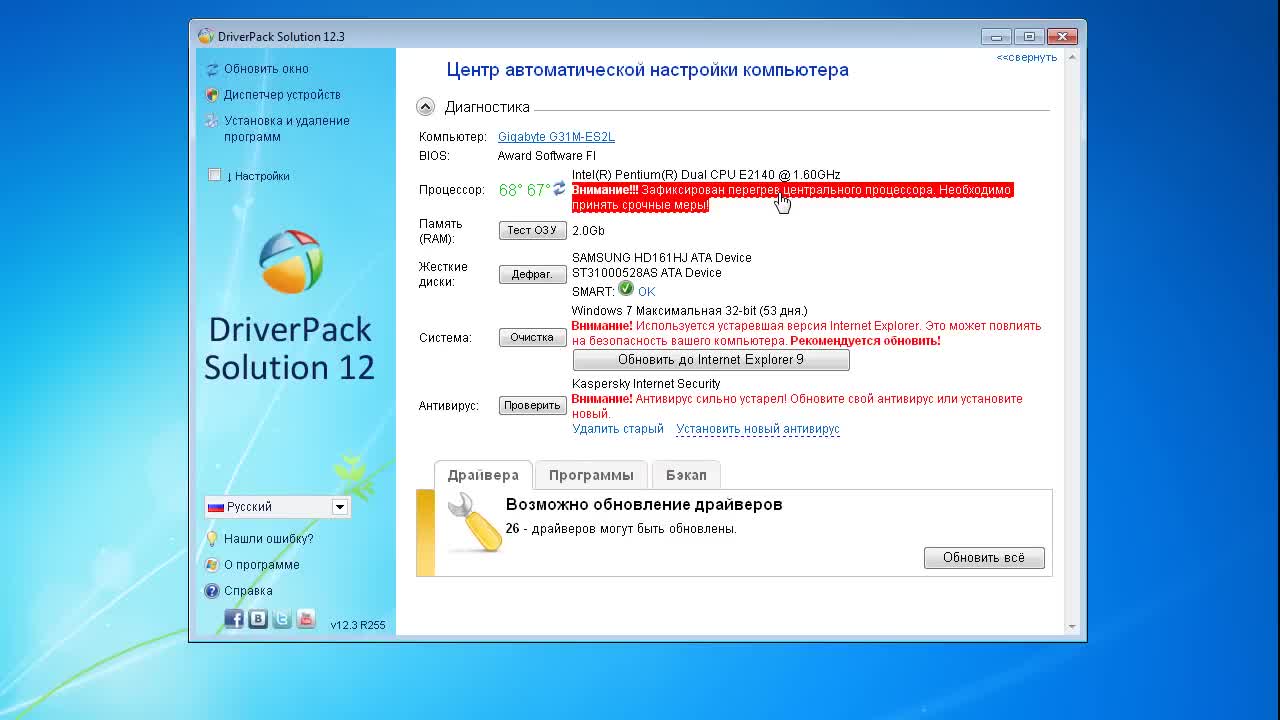Close the DriverPack Solution window
1280x720 pixels.
point(1062,37)
